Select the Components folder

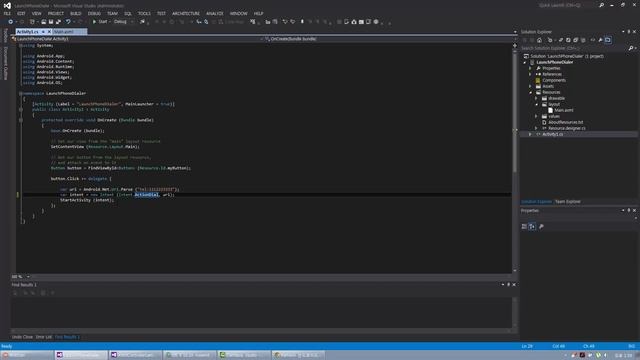[554, 80]
